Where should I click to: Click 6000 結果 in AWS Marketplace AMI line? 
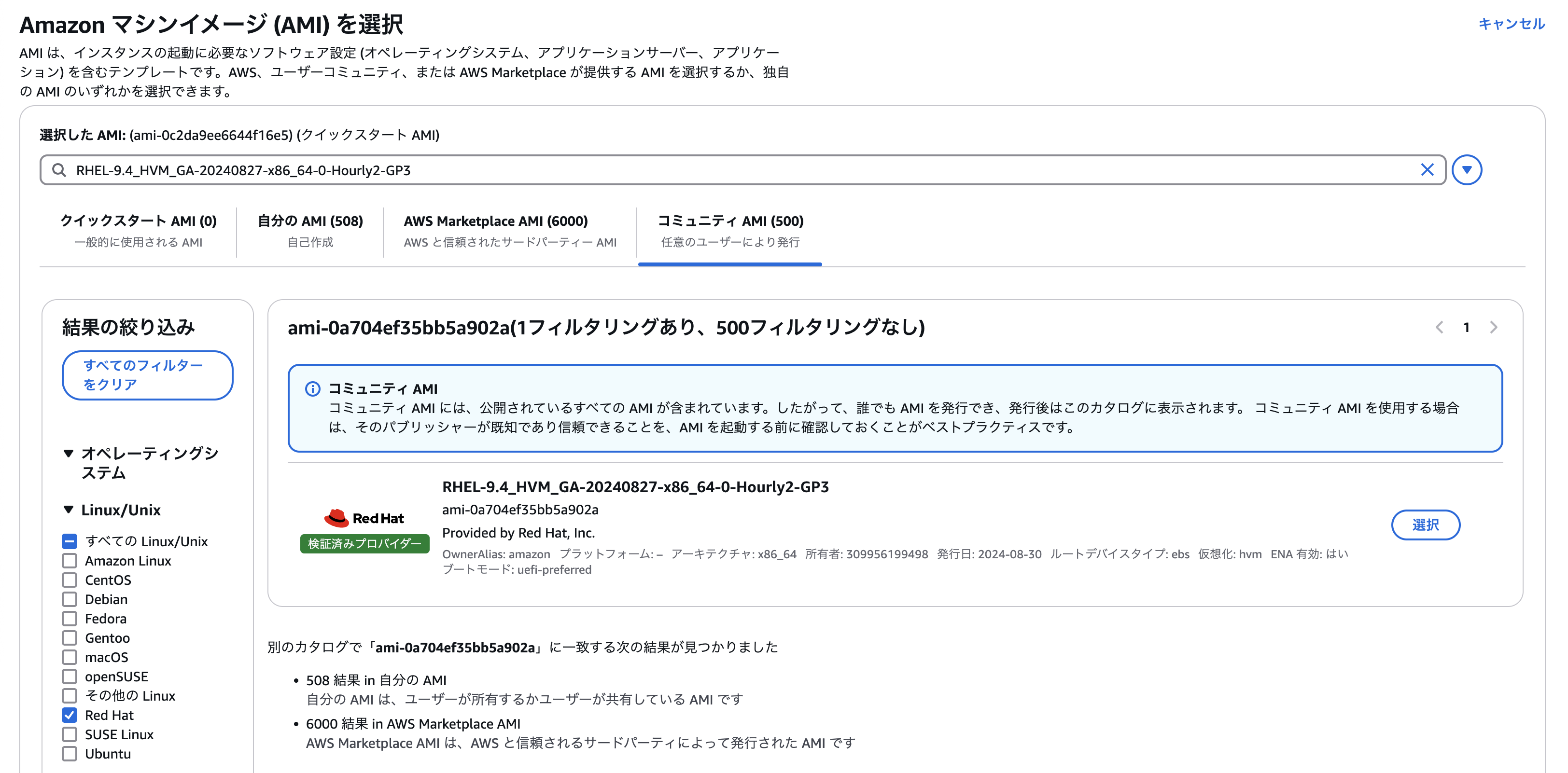click(413, 724)
